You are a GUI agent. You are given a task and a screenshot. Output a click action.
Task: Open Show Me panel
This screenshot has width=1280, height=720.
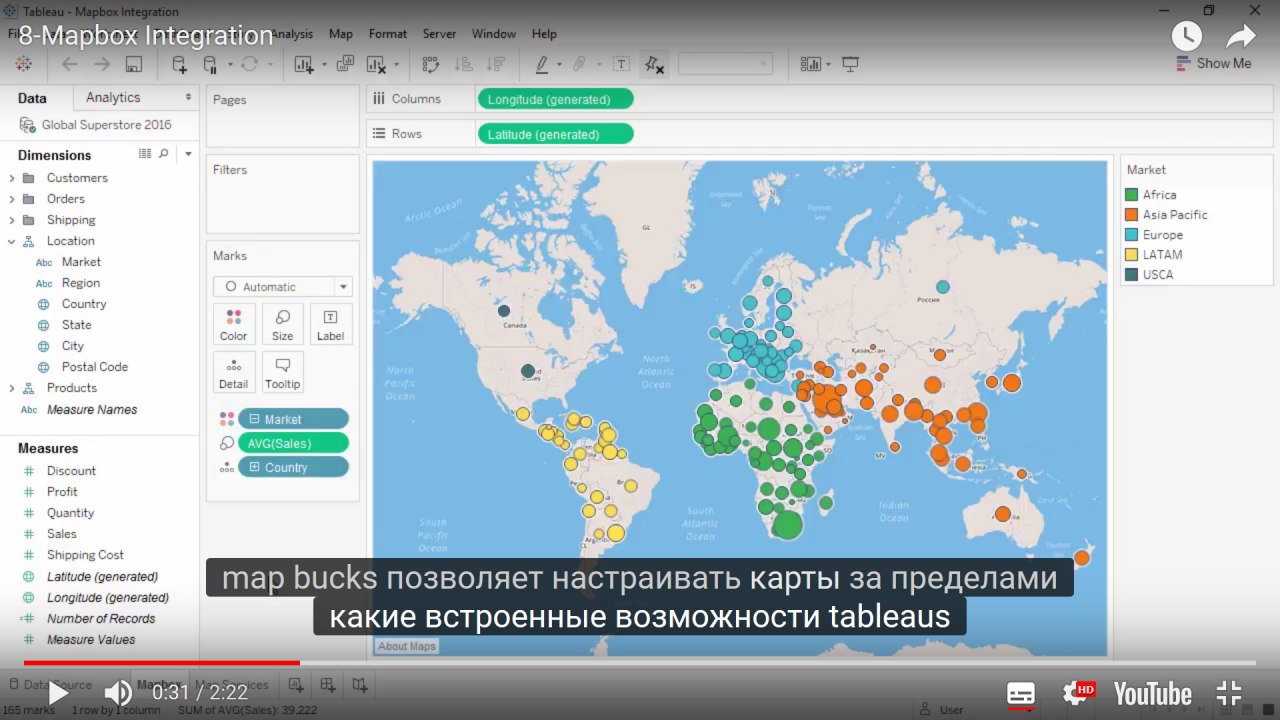point(1214,63)
